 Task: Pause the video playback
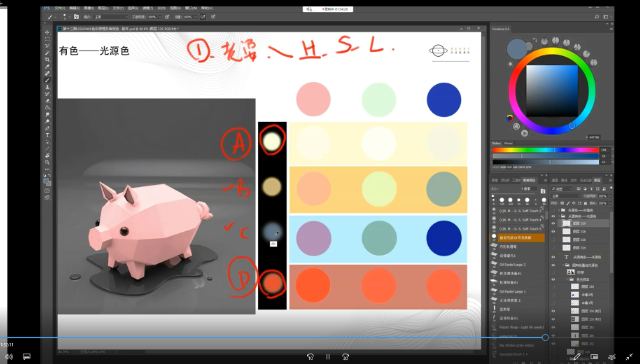pyautogui.click(x=328, y=357)
